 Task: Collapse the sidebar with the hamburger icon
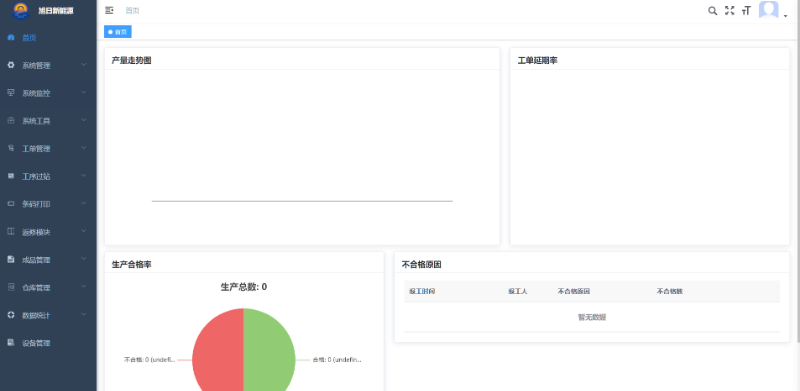click(109, 10)
